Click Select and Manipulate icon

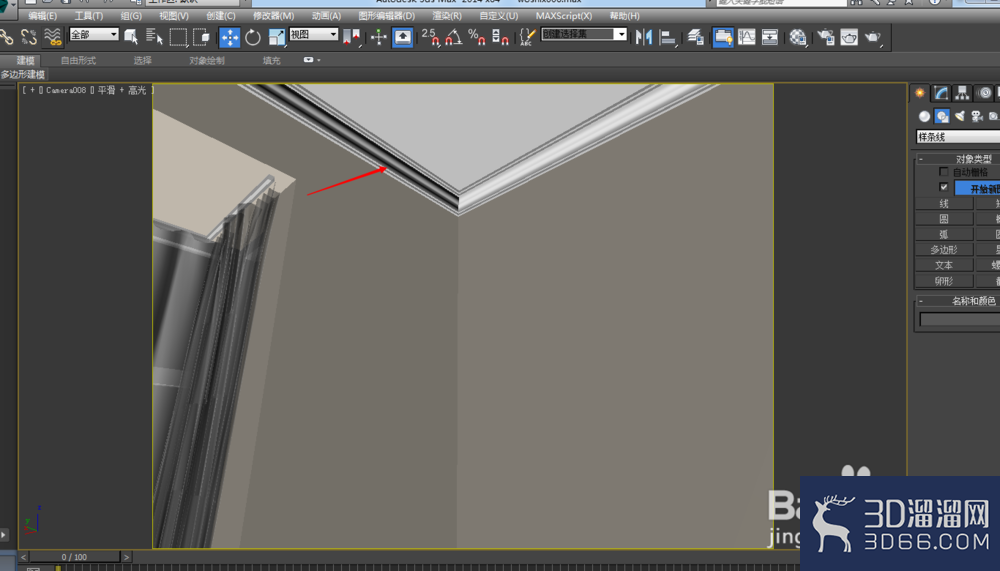[378, 38]
